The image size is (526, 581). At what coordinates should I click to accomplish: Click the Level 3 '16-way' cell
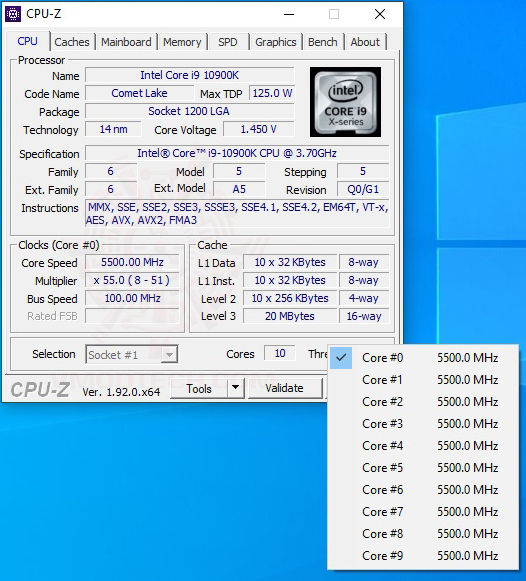(364, 316)
